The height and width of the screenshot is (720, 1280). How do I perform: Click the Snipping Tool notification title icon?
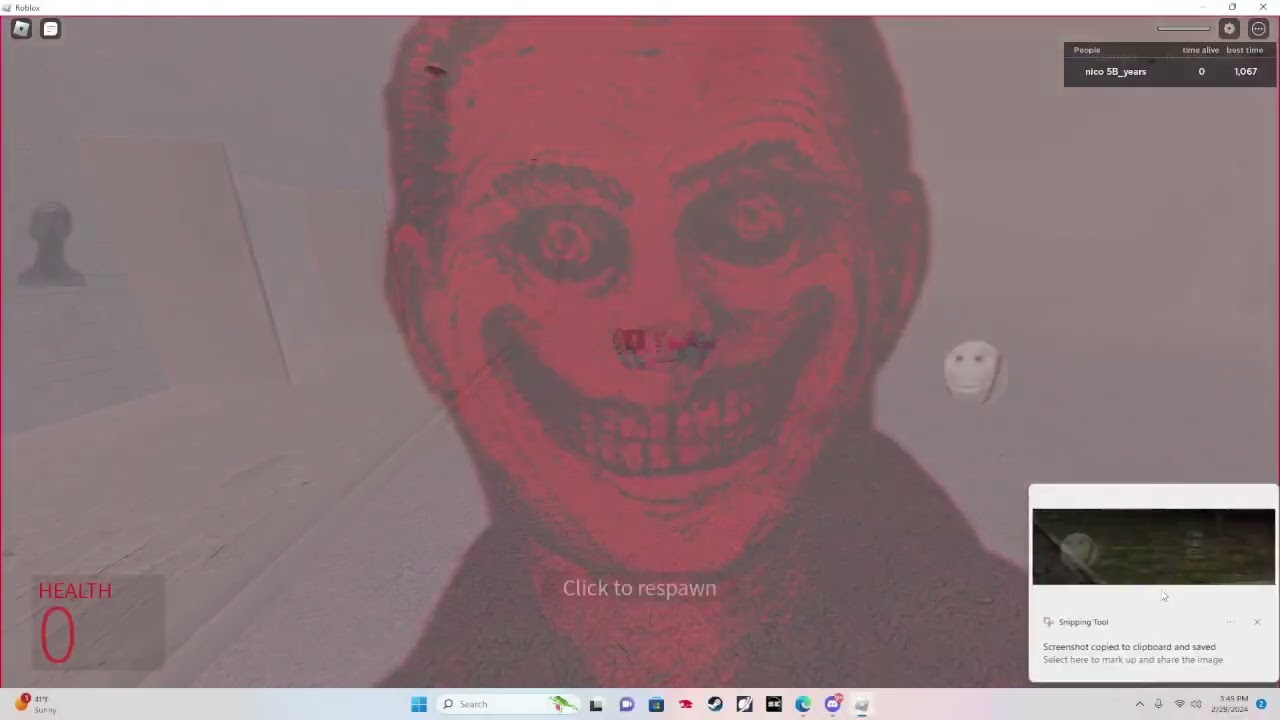click(1048, 622)
